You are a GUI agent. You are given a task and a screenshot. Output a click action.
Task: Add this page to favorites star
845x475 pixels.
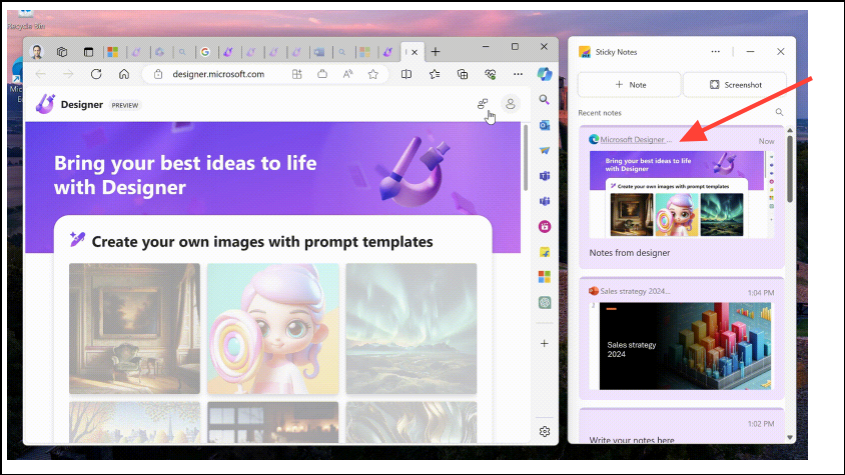[x=373, y=74]
